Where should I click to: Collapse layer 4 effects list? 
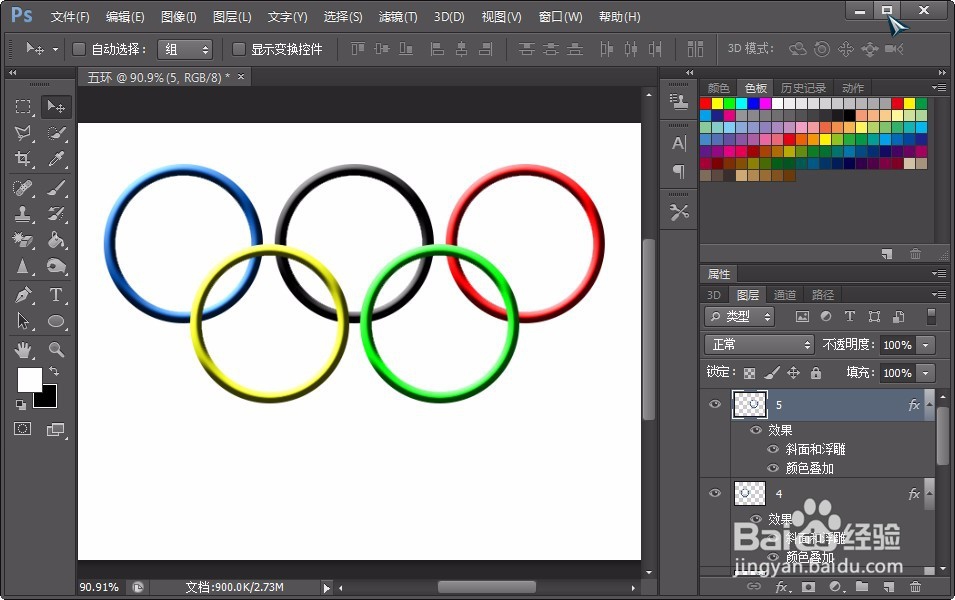[x=929, y=493]
